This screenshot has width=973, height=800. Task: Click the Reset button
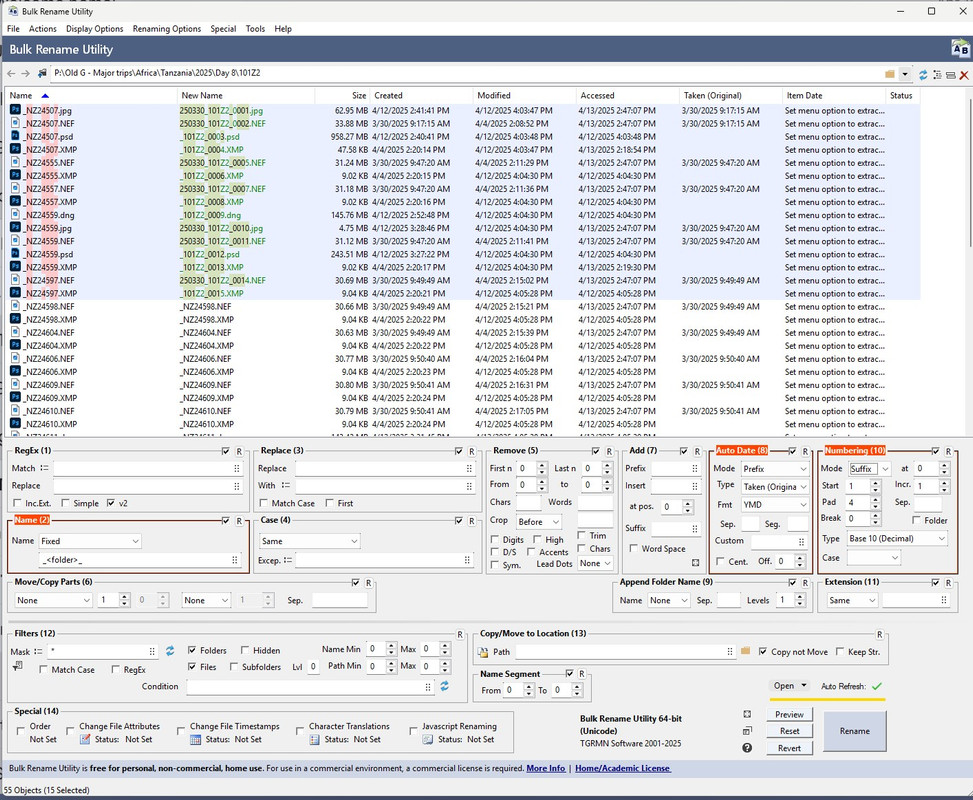(789, 731)
